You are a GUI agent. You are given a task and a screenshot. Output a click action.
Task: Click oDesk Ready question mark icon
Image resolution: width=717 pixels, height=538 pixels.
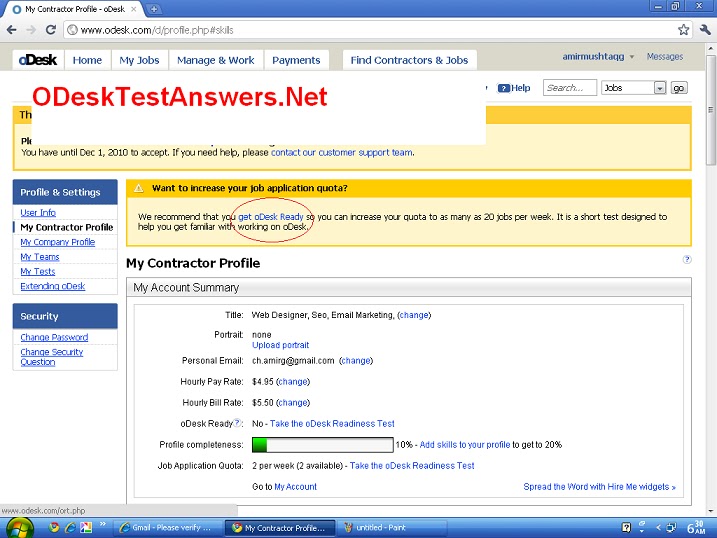coord(237,423)
